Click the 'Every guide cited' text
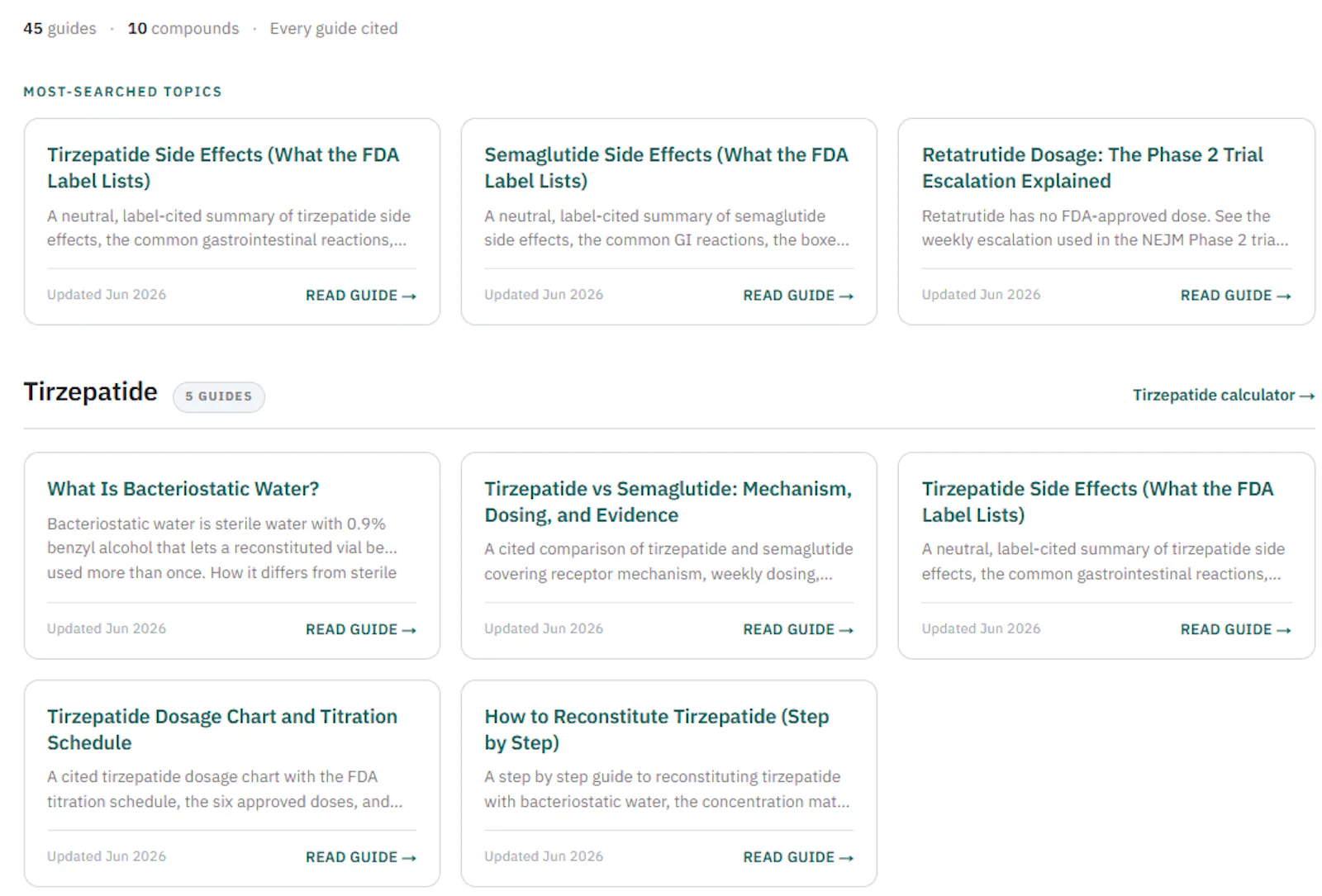 click(334, 28)
